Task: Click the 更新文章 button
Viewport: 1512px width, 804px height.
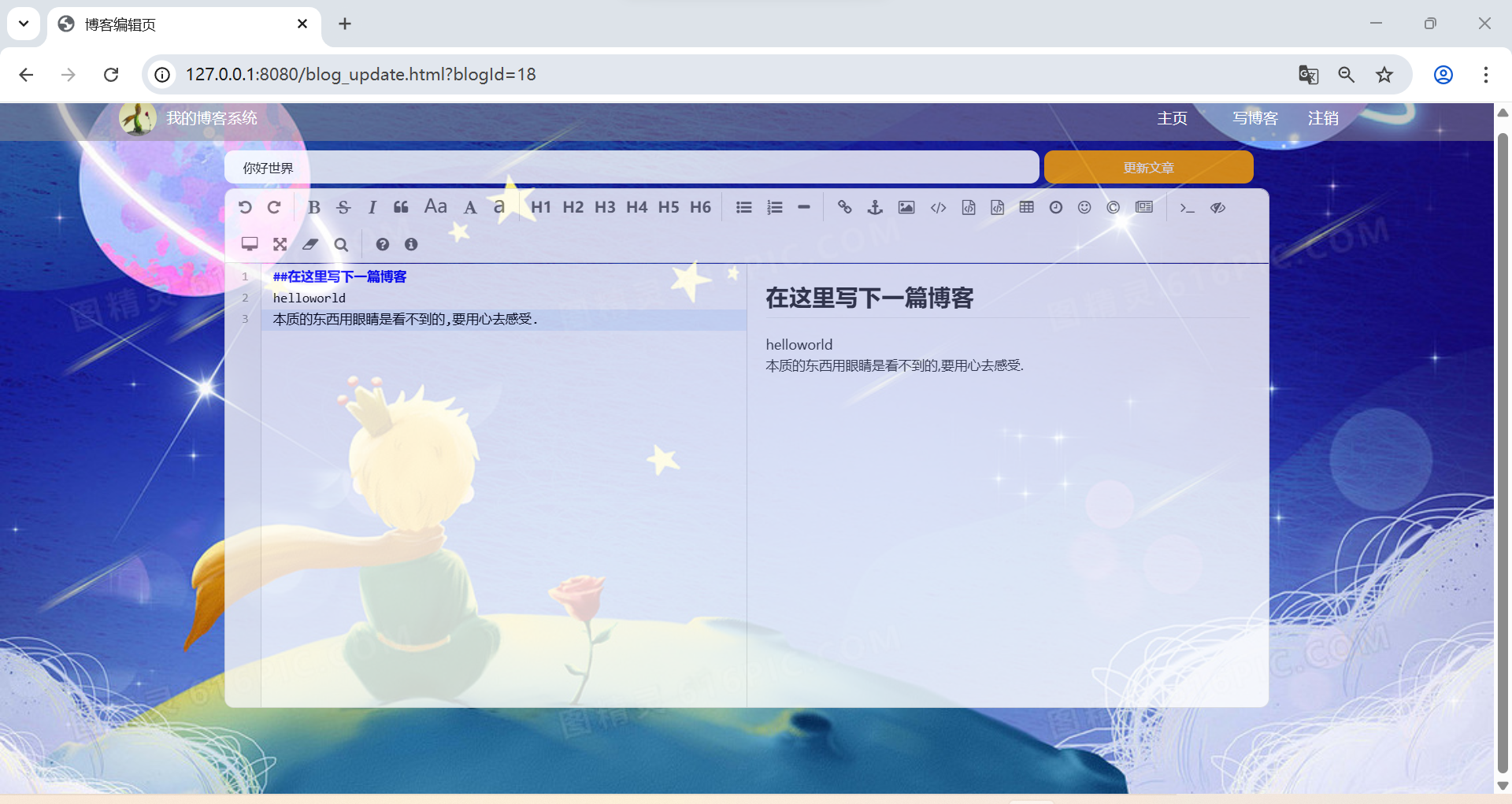Action: point(1148,167)
